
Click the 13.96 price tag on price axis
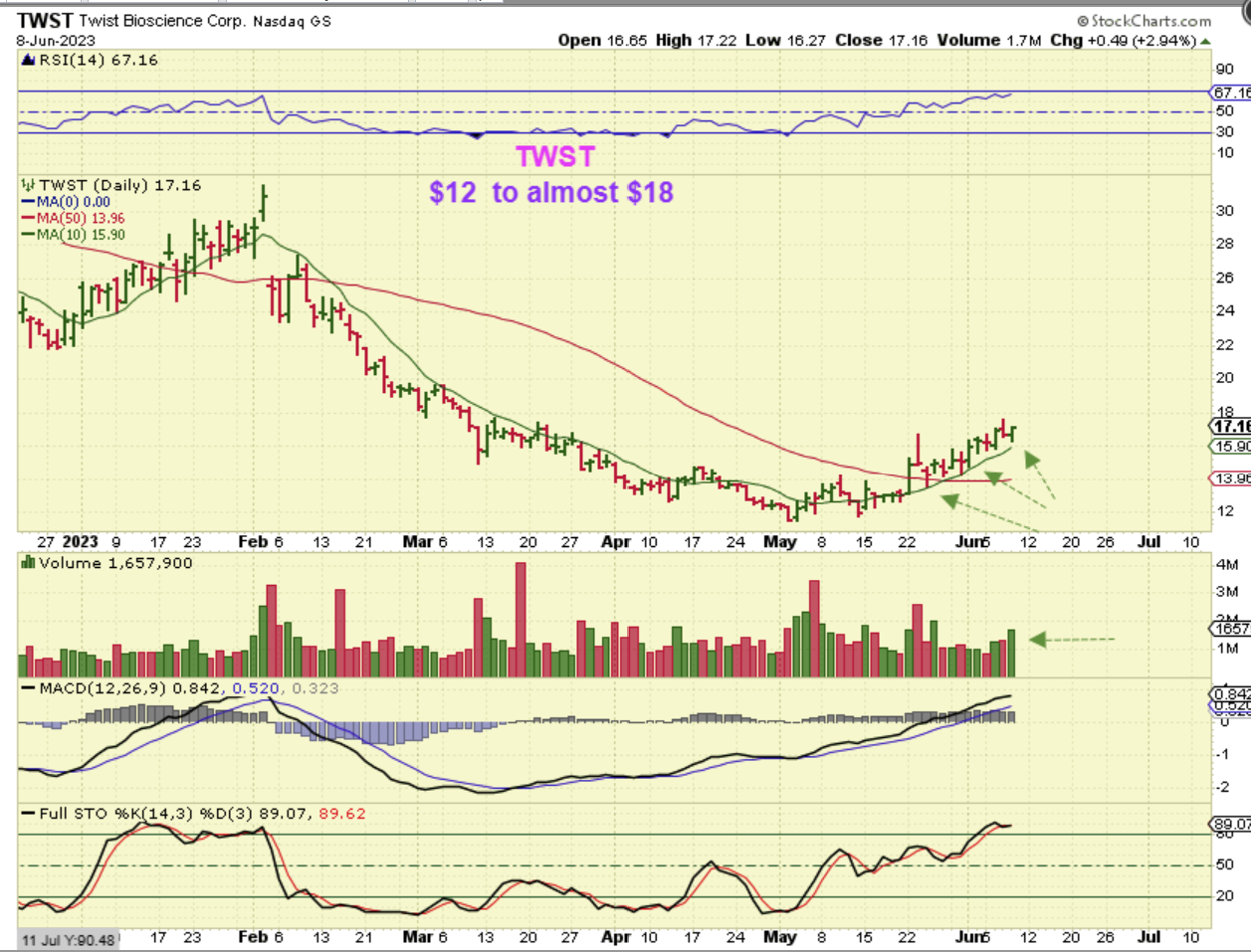click(x=1230, y=478)
